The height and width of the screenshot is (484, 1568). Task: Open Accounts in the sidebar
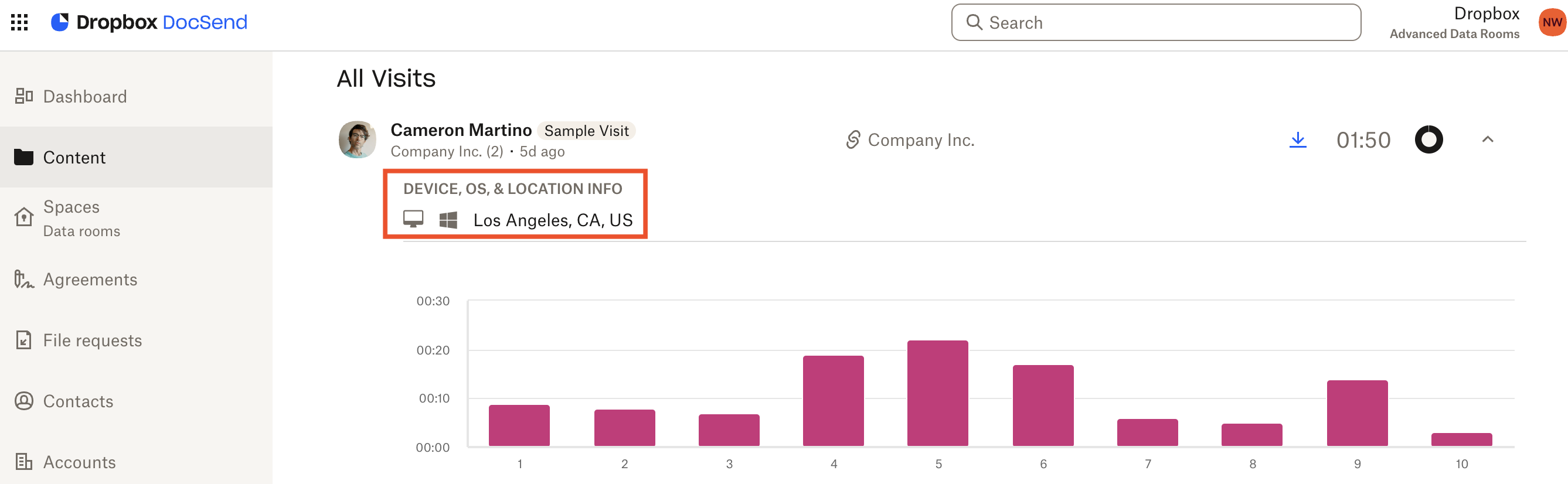pyautogui.click(x=79, y=462)
